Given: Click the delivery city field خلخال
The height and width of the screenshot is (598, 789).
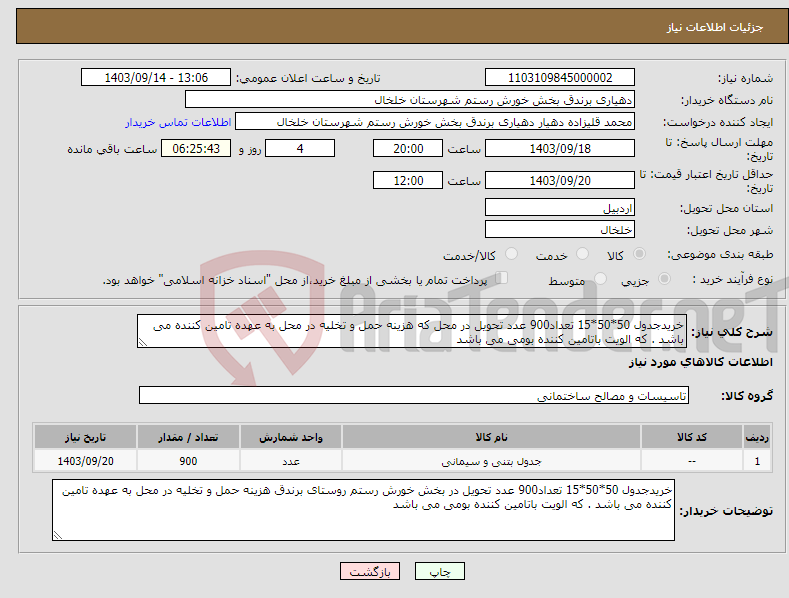Looking at the screenshot, I should tap(560, 230).
